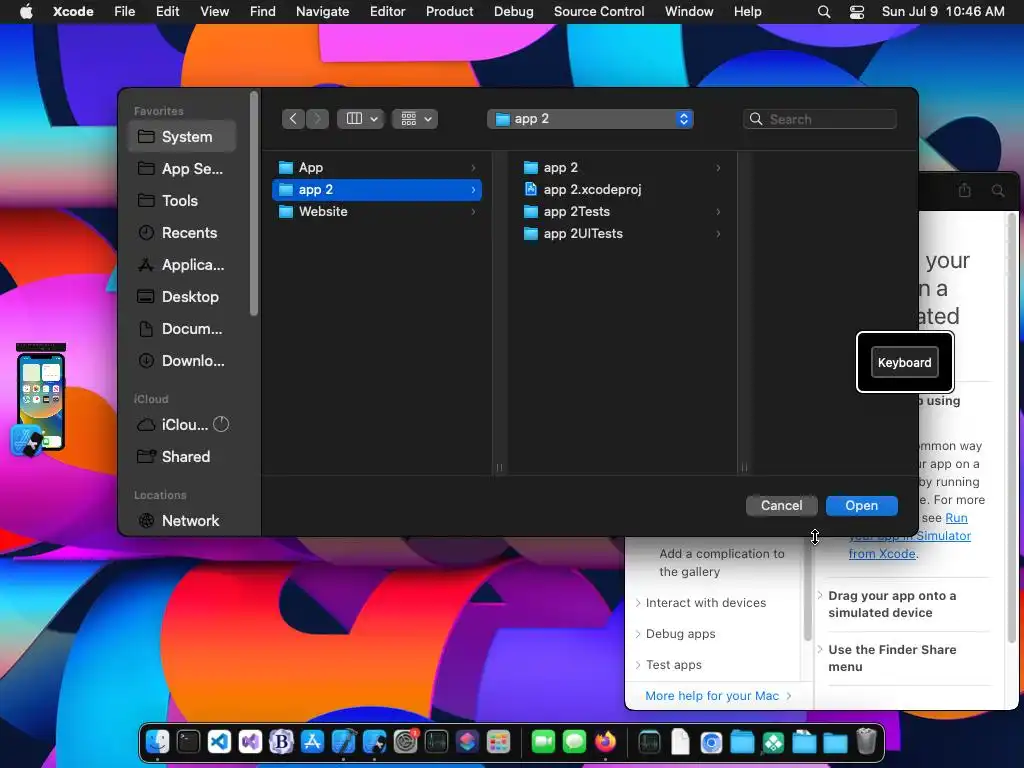Open the Navigate menu
1024x768 pixels.
coord(323,11)
